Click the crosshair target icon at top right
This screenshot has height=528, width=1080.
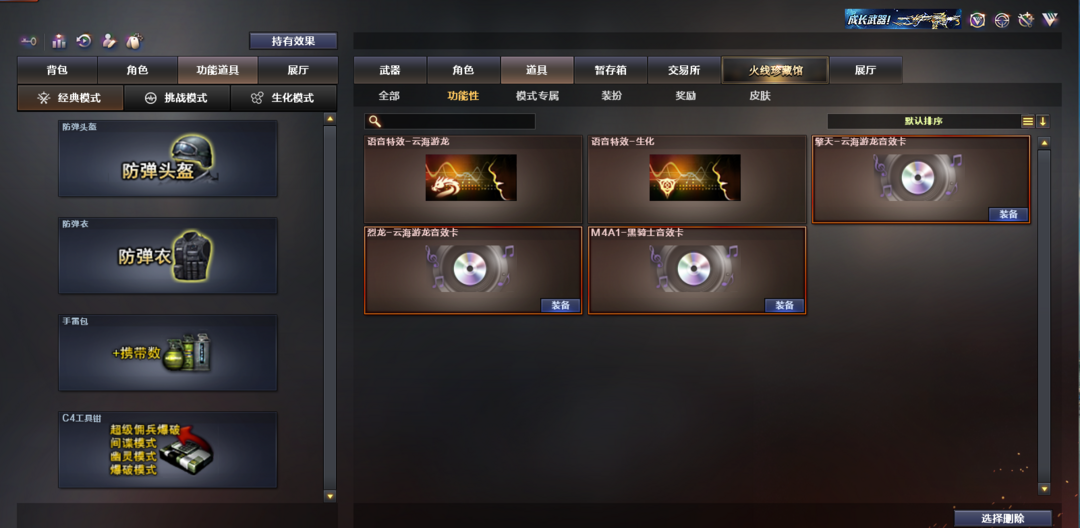click(1002, 20)
